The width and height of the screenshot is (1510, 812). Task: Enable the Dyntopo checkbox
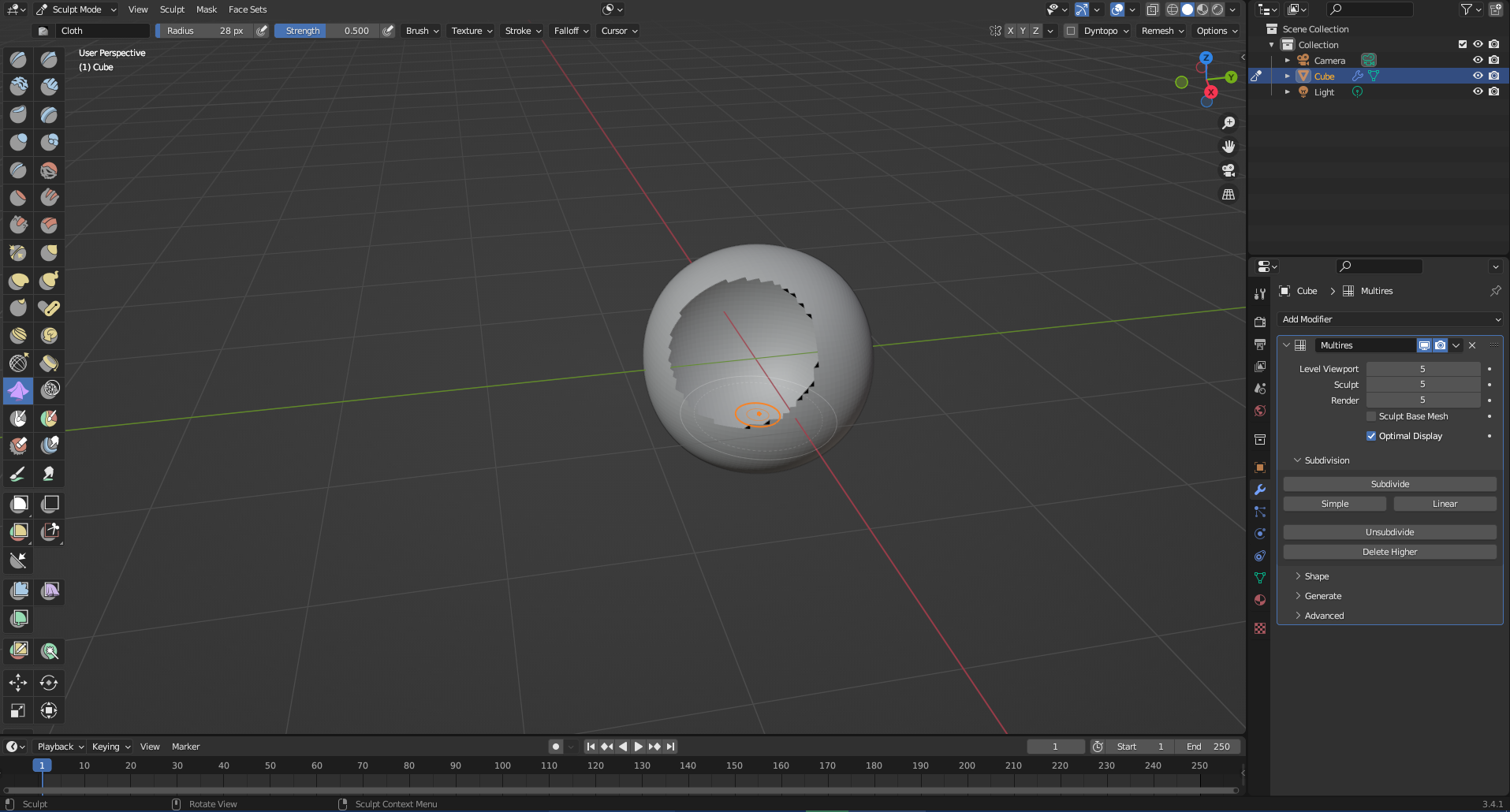pyautogui.click(x=1071, y=31)
